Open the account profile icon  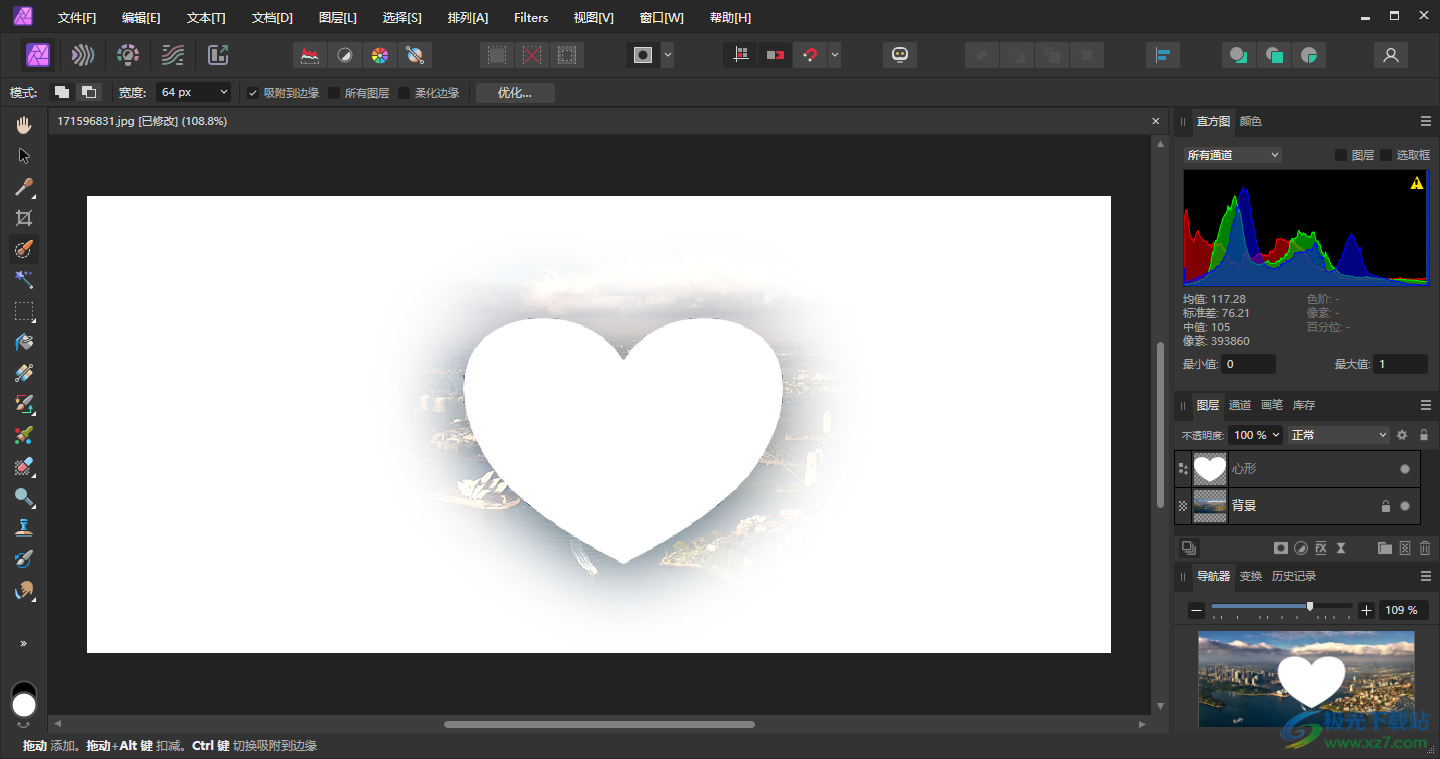tap(1390, 55)
